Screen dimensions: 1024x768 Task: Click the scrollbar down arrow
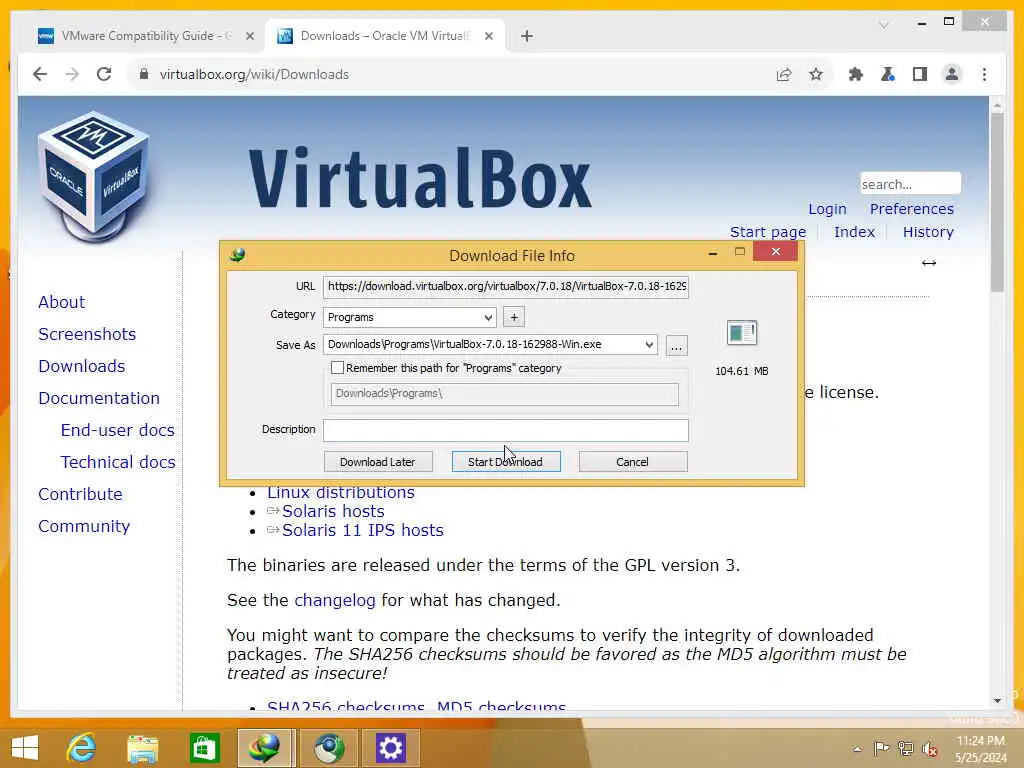click(x=997, y=701)
